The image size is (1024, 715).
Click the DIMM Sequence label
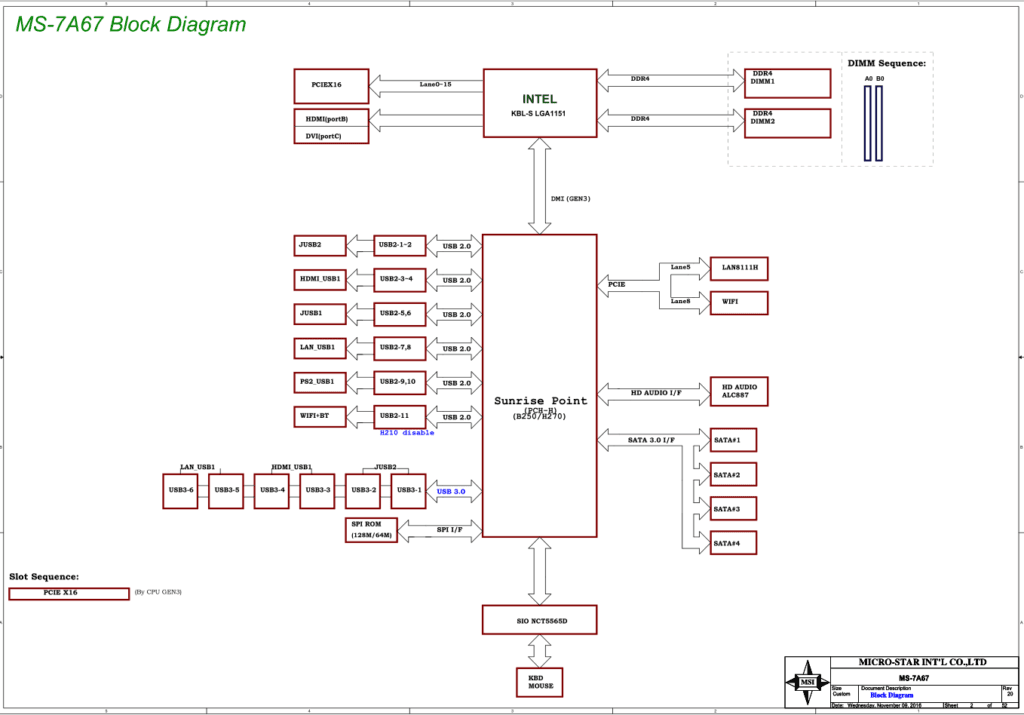(x=886, y=63)
